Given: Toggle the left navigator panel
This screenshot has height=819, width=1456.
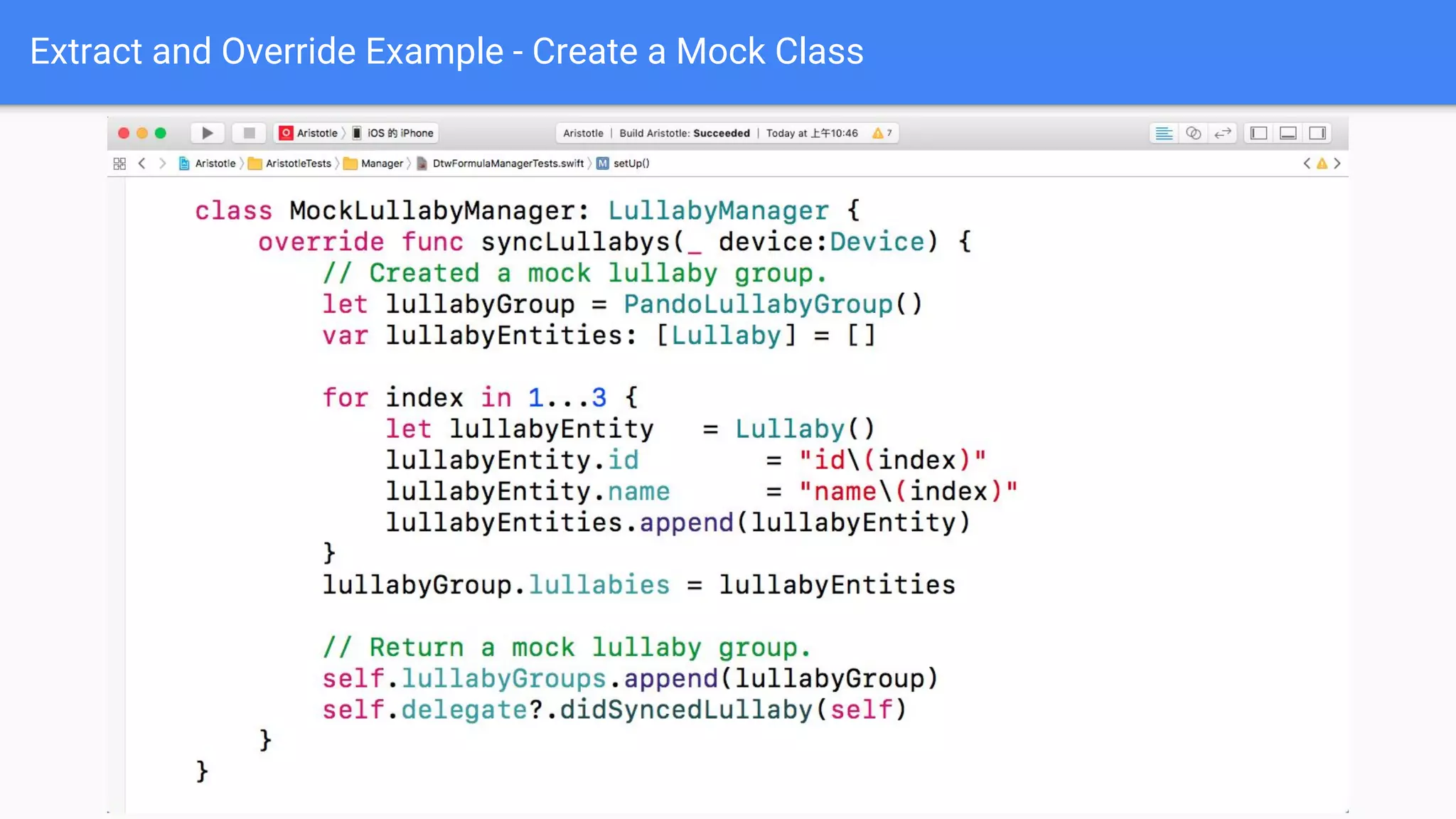Looking at the screenshot, I should (x=1259, y=133).
